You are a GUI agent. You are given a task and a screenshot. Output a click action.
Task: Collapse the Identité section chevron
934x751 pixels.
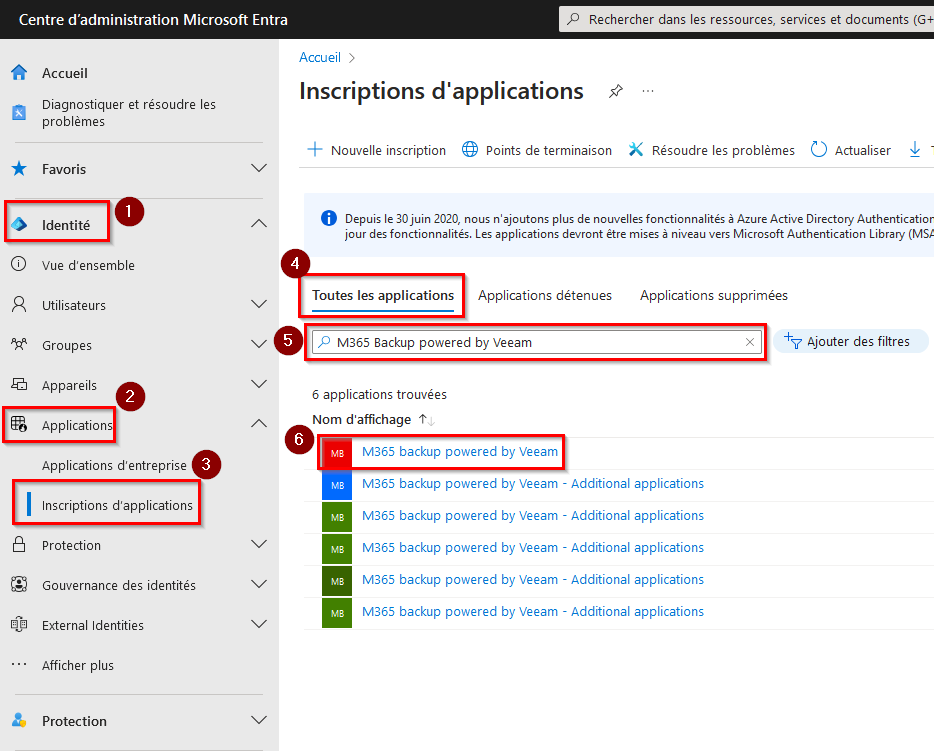point(259,224)
